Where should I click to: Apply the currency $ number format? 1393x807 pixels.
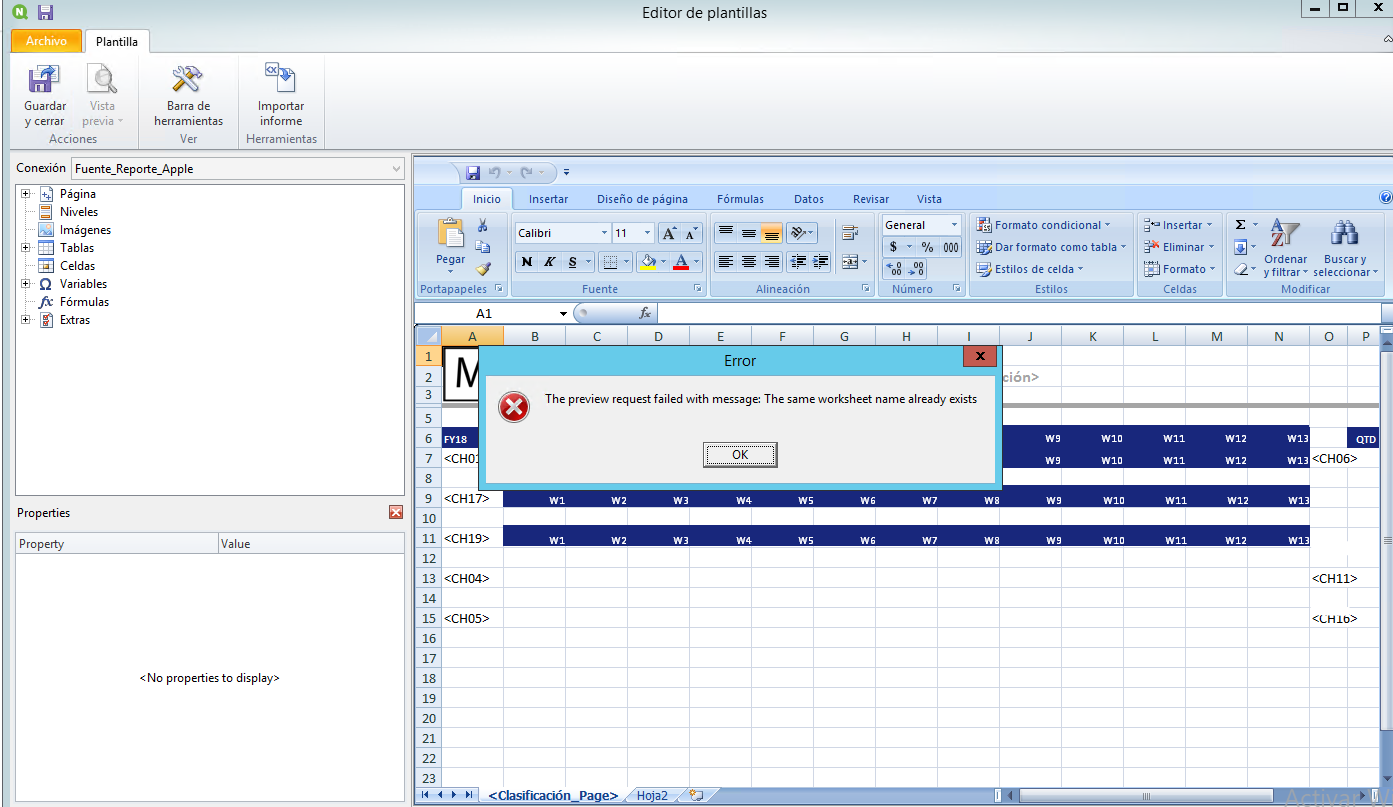[x=893, y=247]
